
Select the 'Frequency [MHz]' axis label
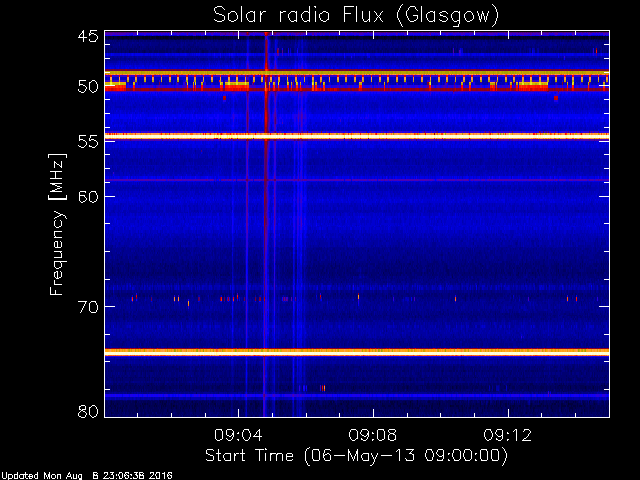coord(57,224)
